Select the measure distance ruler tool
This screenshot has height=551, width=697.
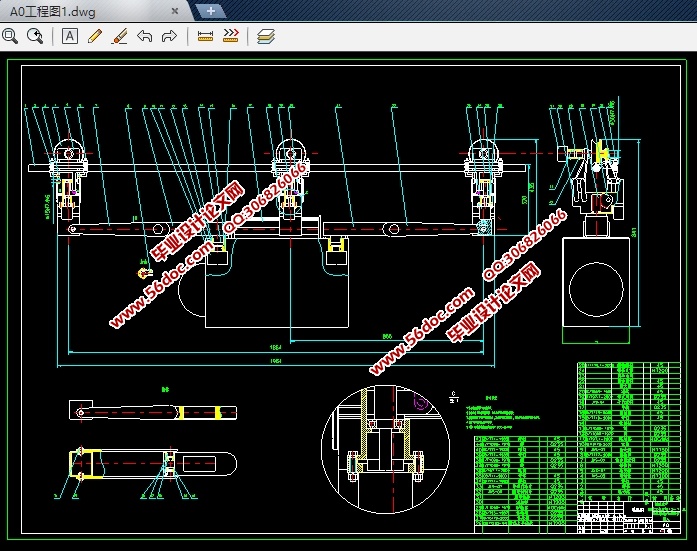(x=205, y=36)
